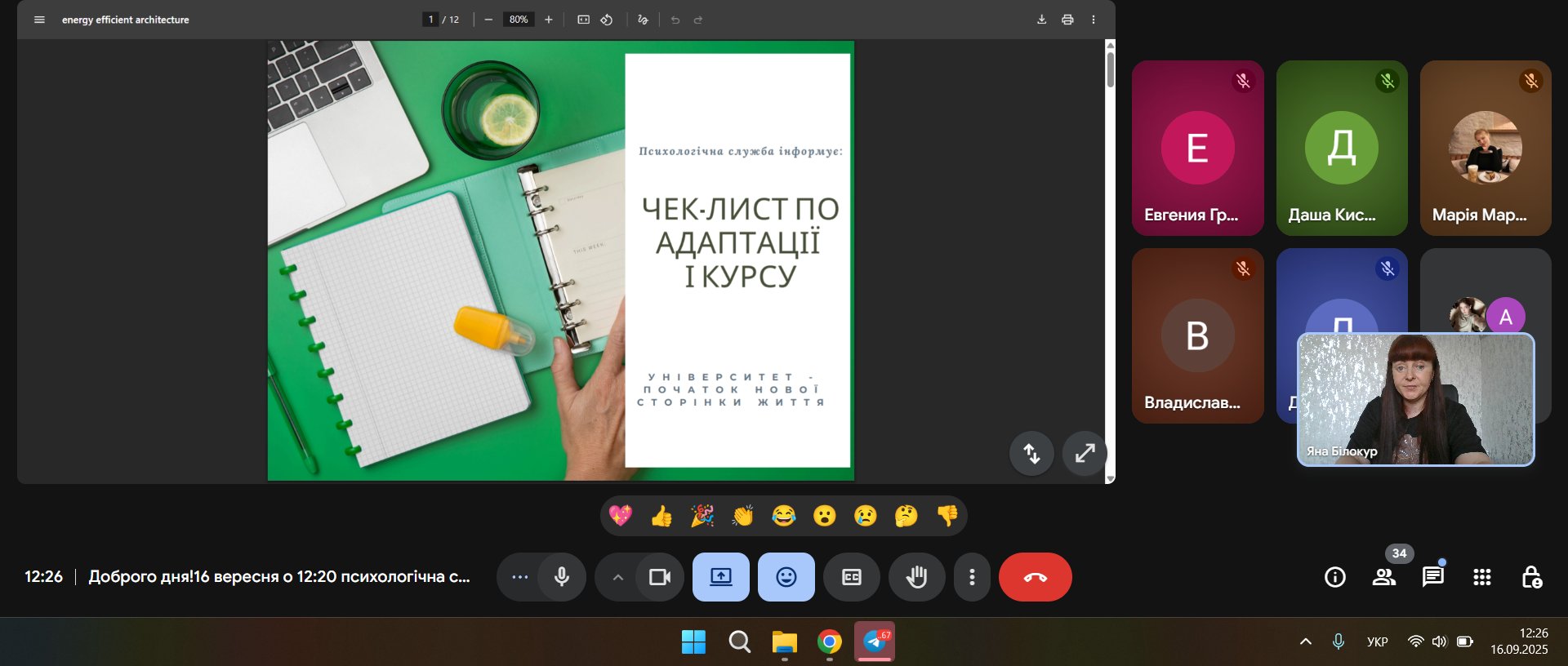The image size is (1568, 666).
Task: Zoom in on the PDF
Action: 549,20
